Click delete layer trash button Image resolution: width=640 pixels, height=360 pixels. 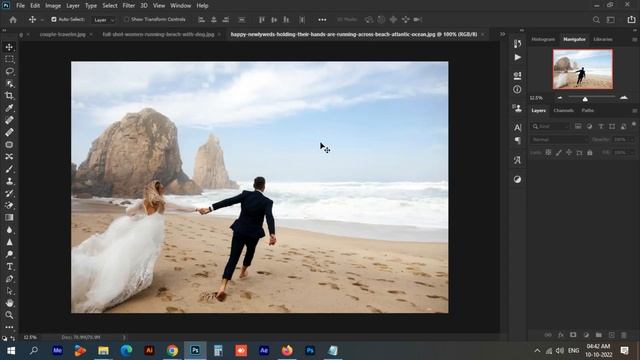click(x=624, y=335)
